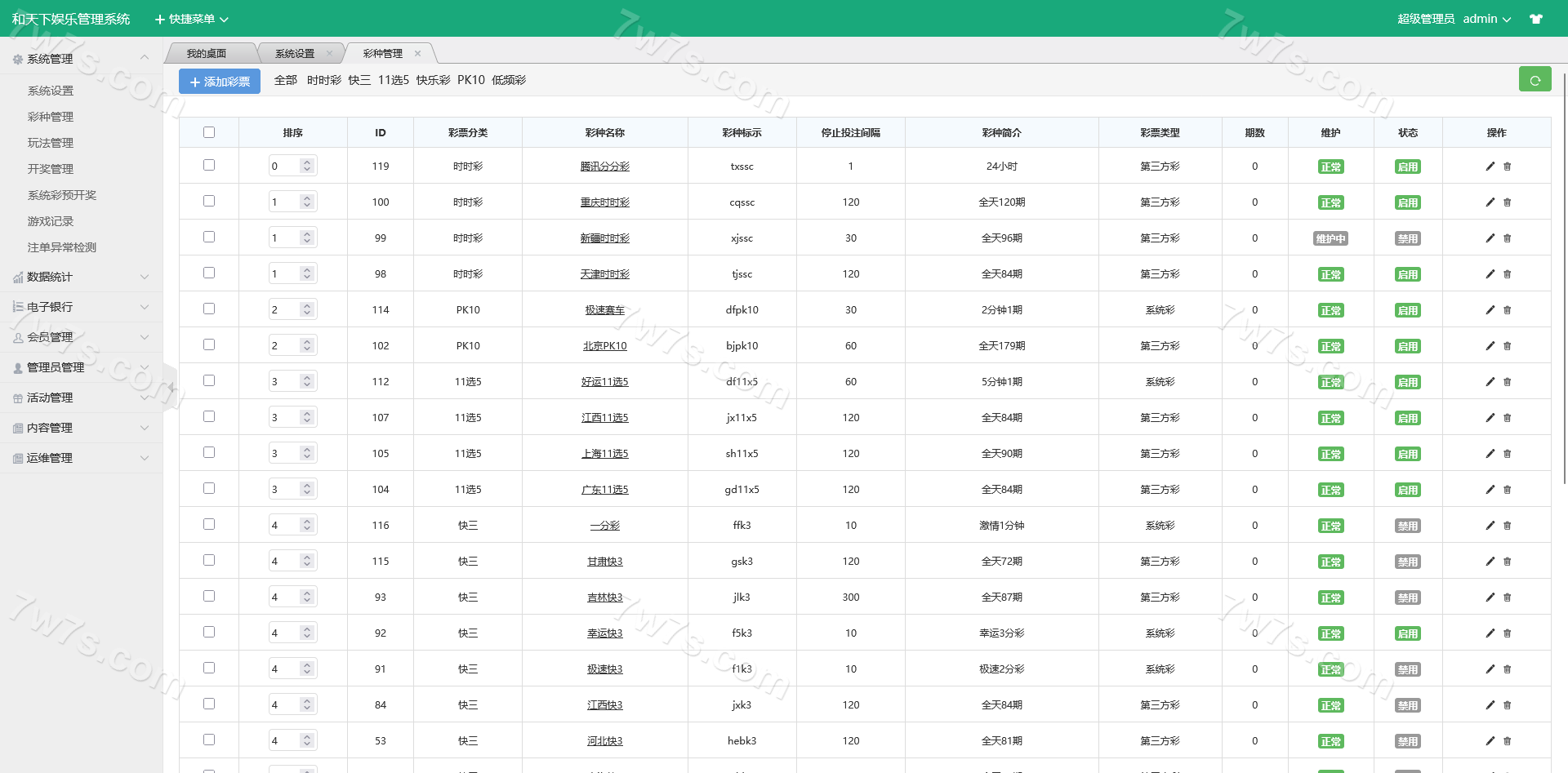Filter list by PK10 category

[470, 80]
